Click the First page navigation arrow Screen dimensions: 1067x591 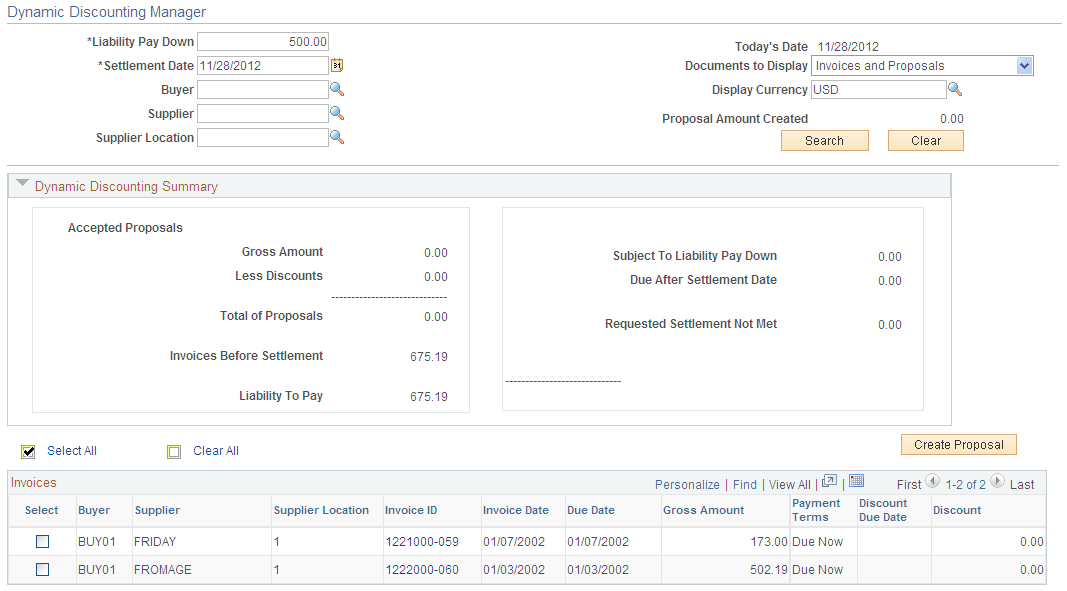pos(932,483)
